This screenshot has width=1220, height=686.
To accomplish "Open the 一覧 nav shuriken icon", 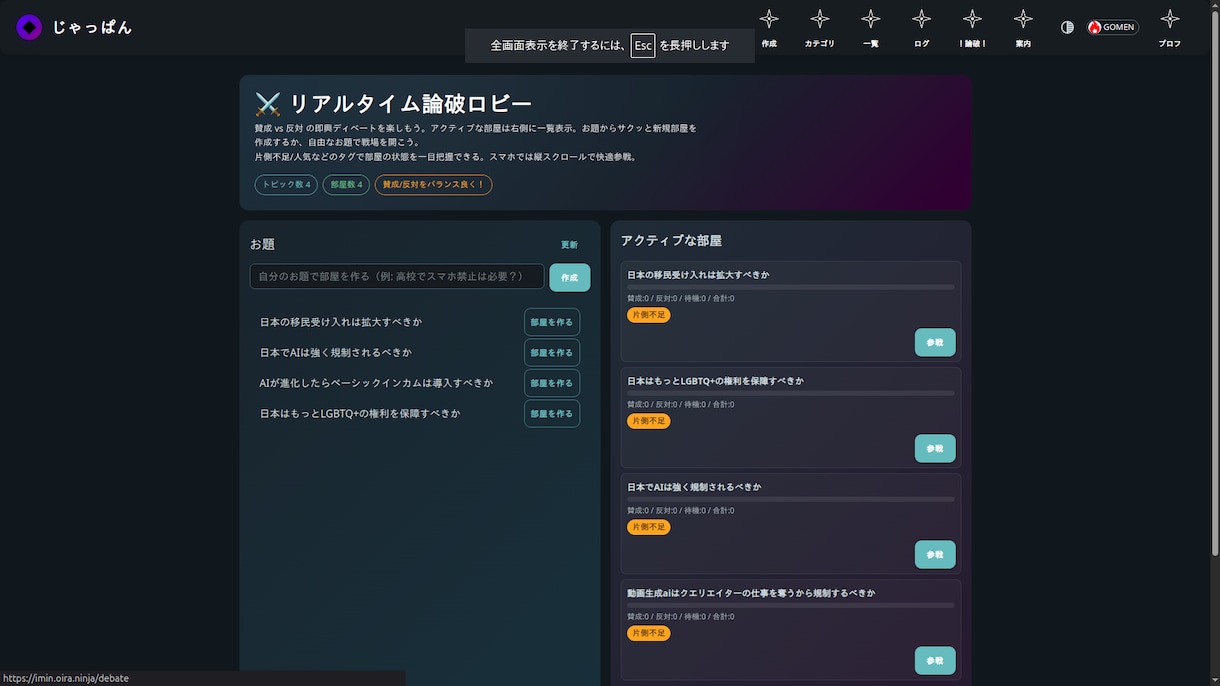I will tap(871, 19).
